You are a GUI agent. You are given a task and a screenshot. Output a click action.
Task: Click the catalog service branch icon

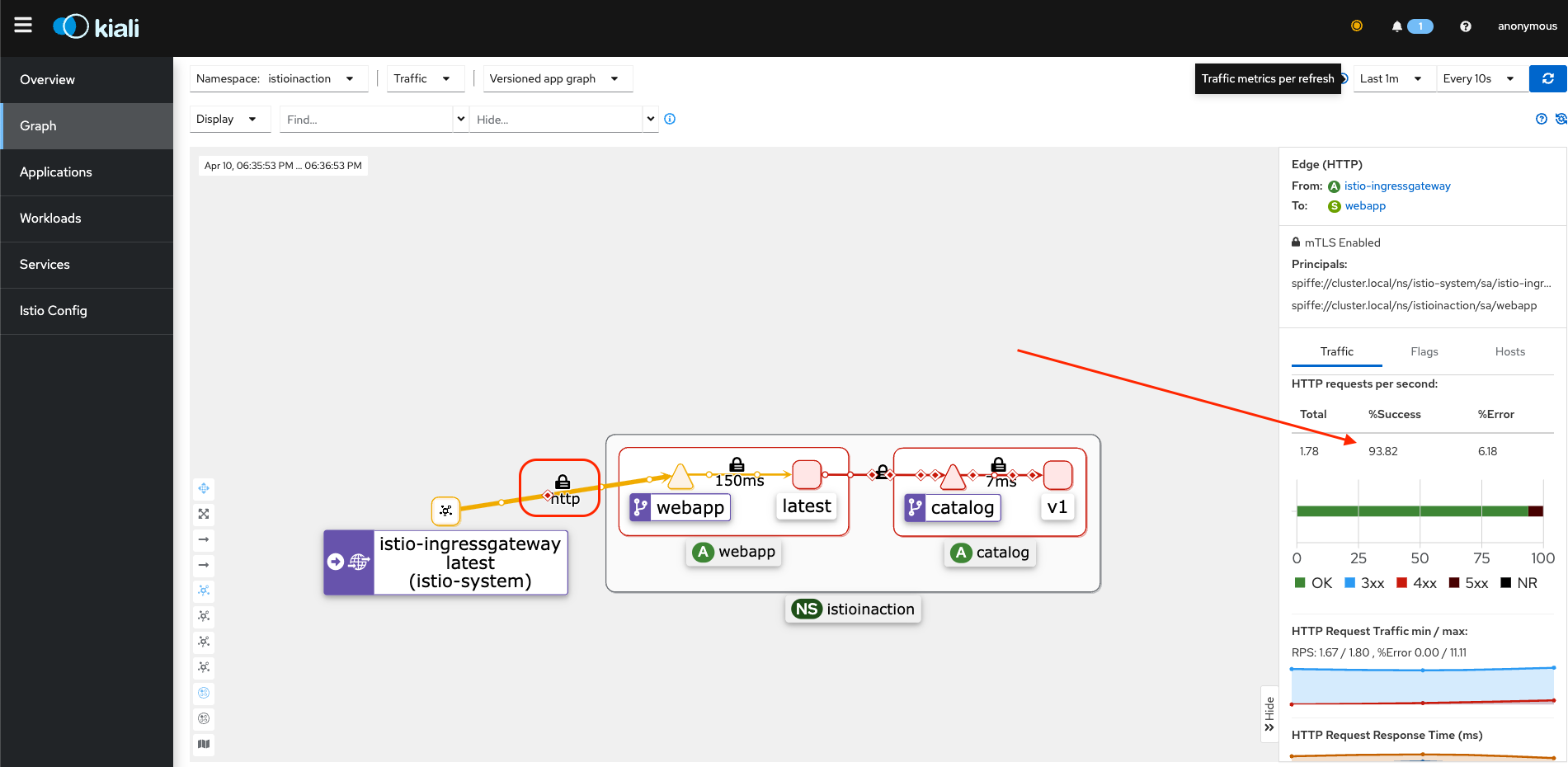(x=915, y=507)
